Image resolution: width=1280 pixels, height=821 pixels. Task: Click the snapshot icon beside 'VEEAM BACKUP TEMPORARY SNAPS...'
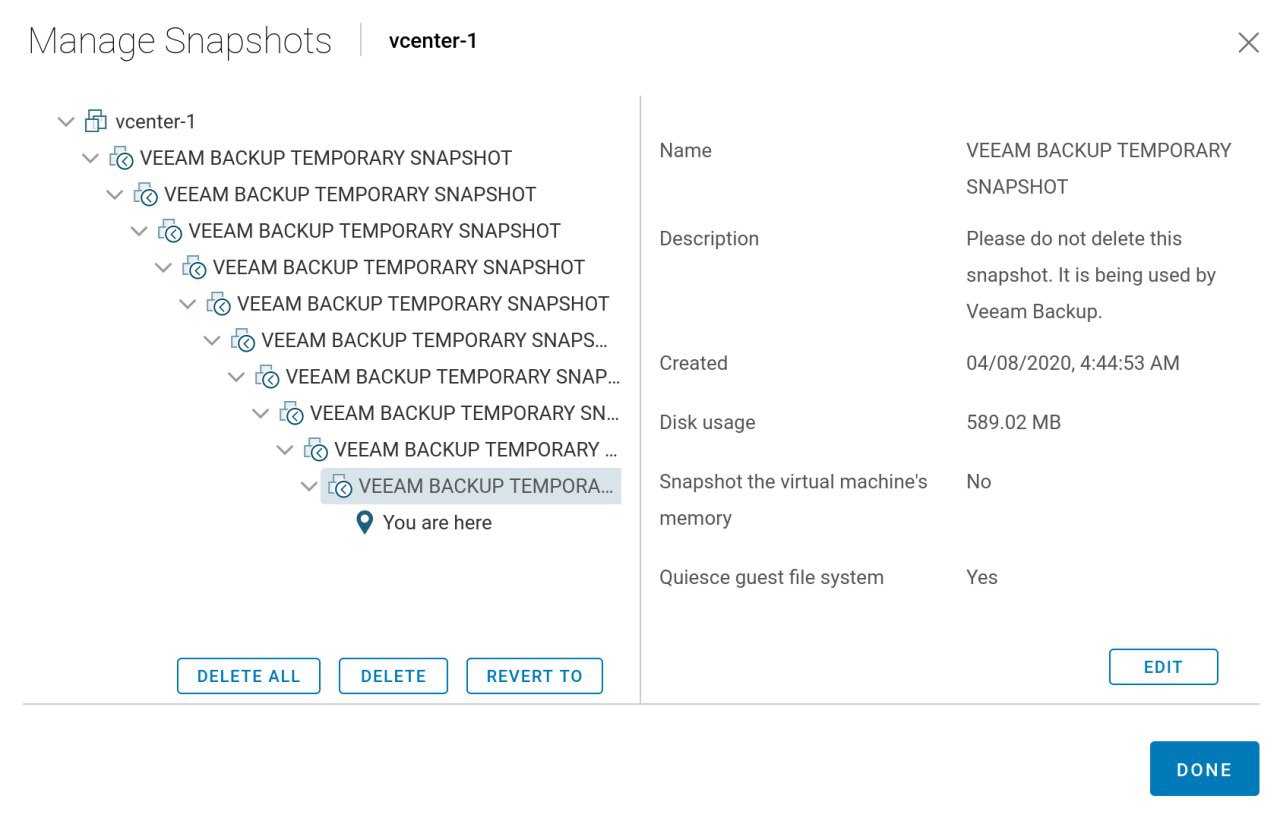coord(243,341)
